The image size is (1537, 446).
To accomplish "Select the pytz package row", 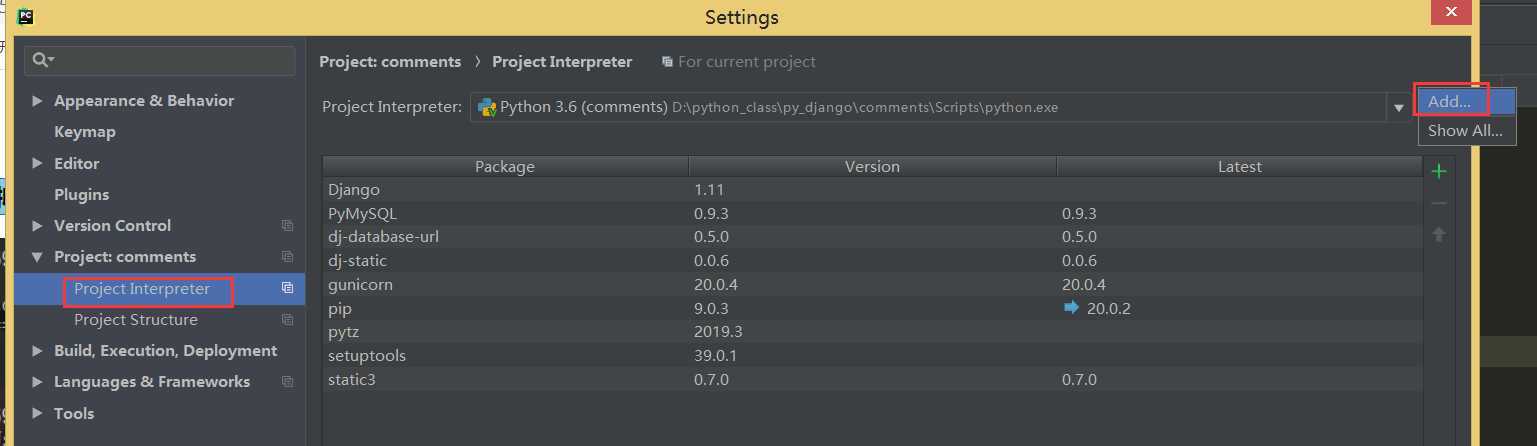I will (873, 332).
